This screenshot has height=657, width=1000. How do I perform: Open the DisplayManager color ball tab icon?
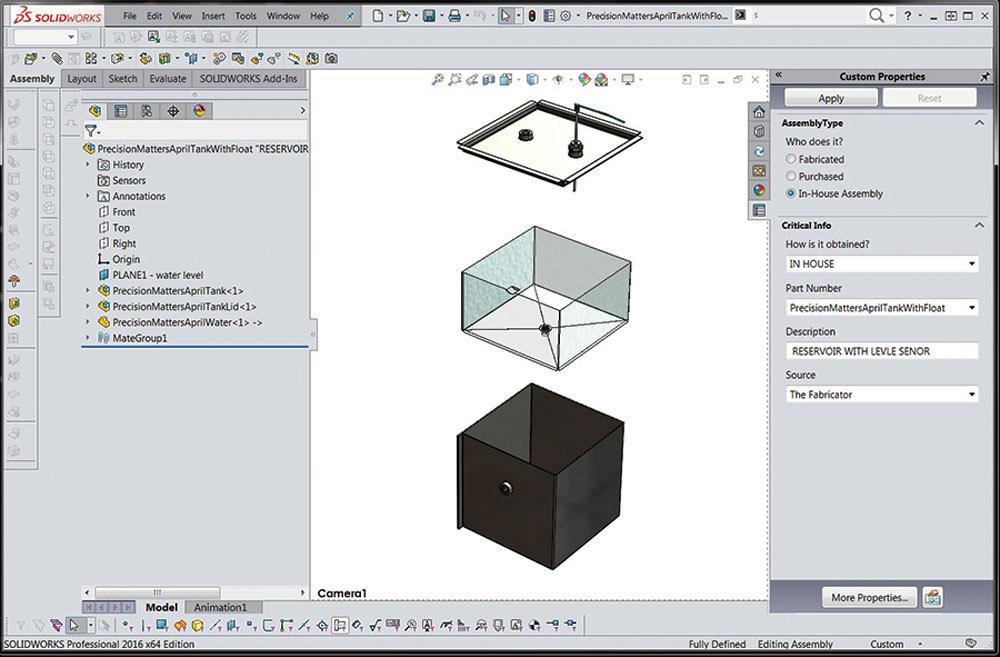coord(200,111)
